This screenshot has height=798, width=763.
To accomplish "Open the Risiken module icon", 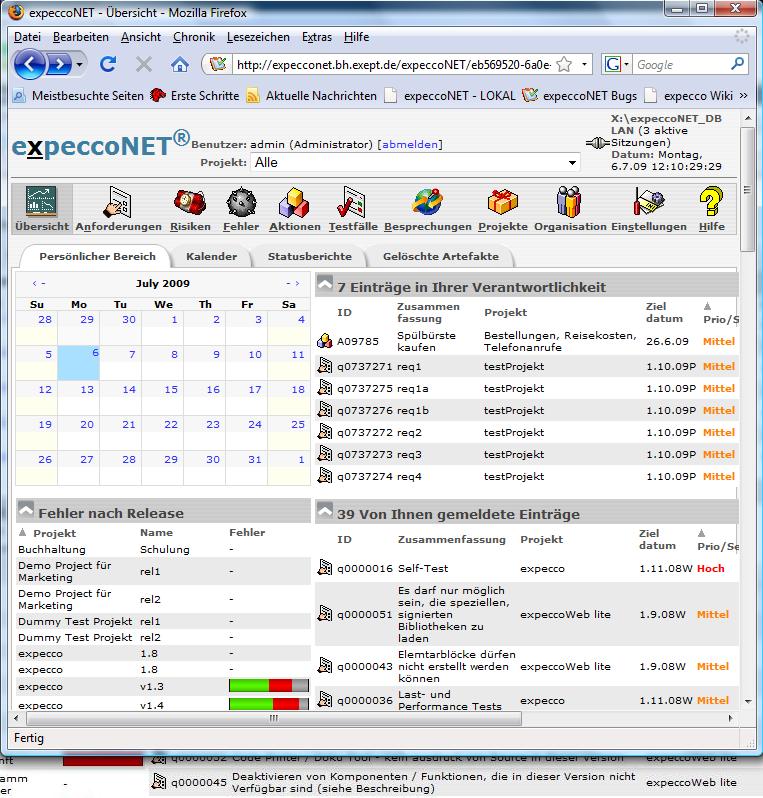I will (190, 204).
